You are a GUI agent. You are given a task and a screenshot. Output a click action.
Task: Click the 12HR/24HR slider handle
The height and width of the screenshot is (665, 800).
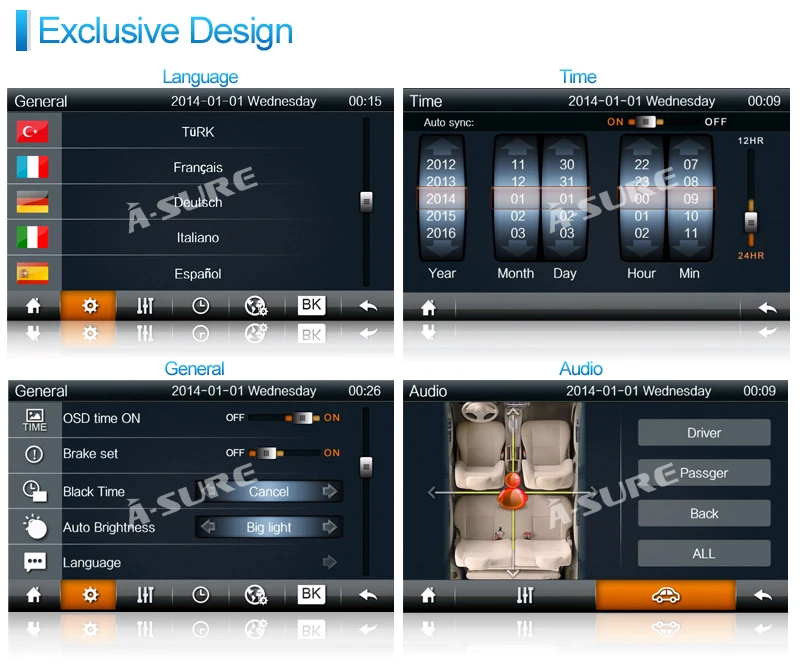point(751,222)
